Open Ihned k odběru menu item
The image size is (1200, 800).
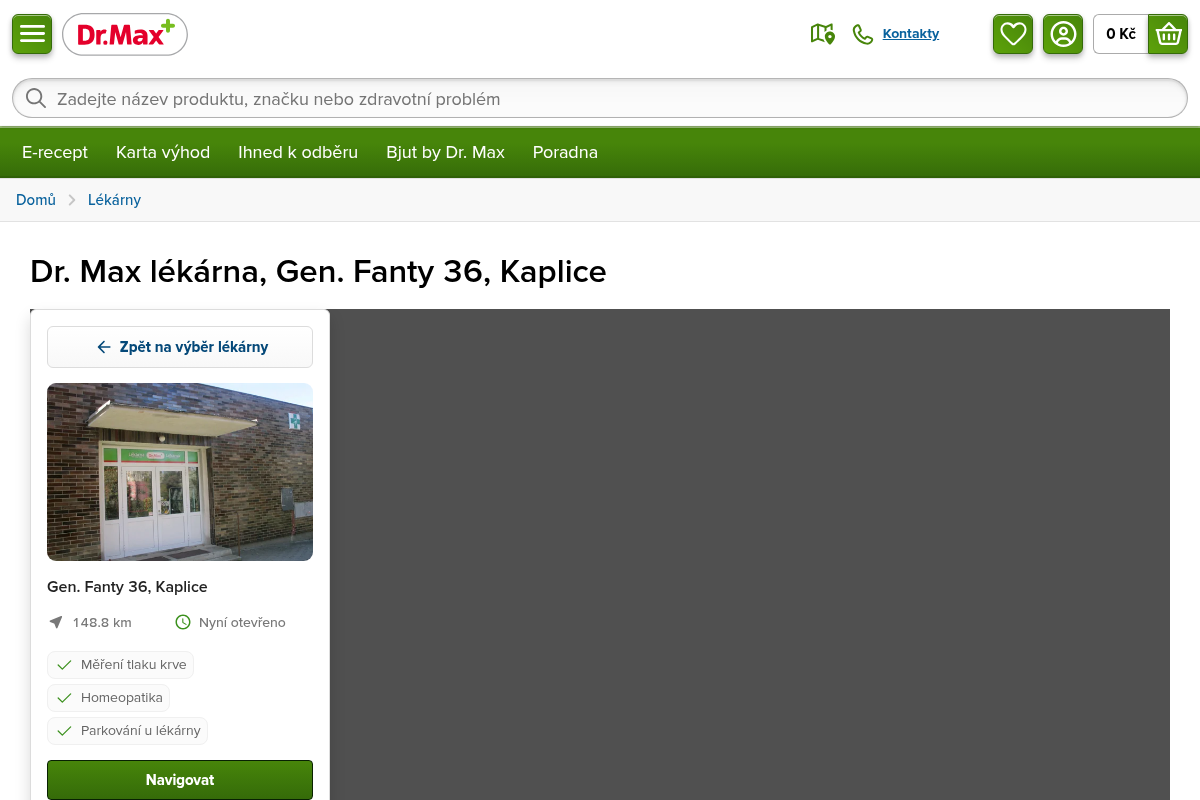click(298, 152)
